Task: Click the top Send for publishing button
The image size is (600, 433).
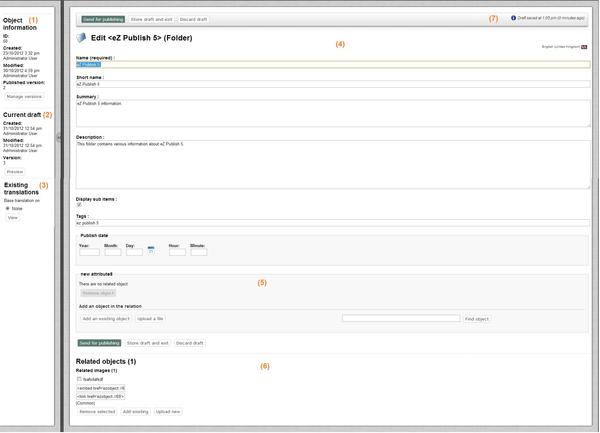Action: [x=103, y=19]
